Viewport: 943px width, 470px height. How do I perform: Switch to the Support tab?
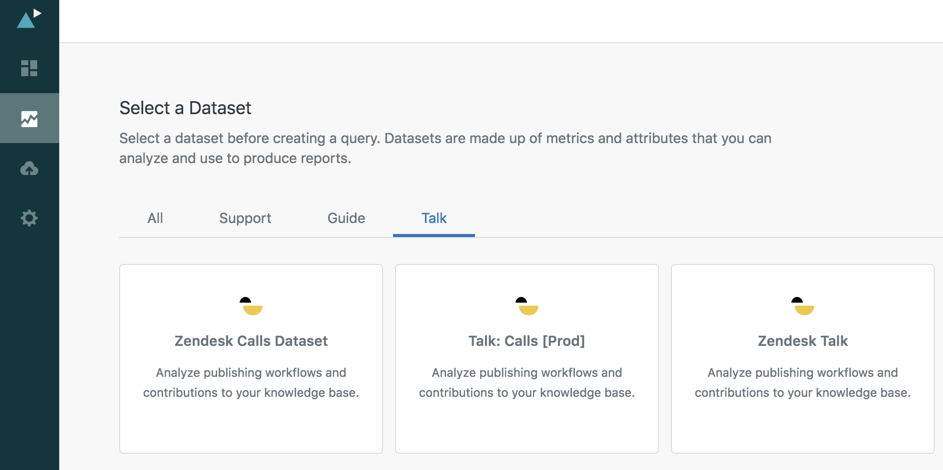[245, 218]
